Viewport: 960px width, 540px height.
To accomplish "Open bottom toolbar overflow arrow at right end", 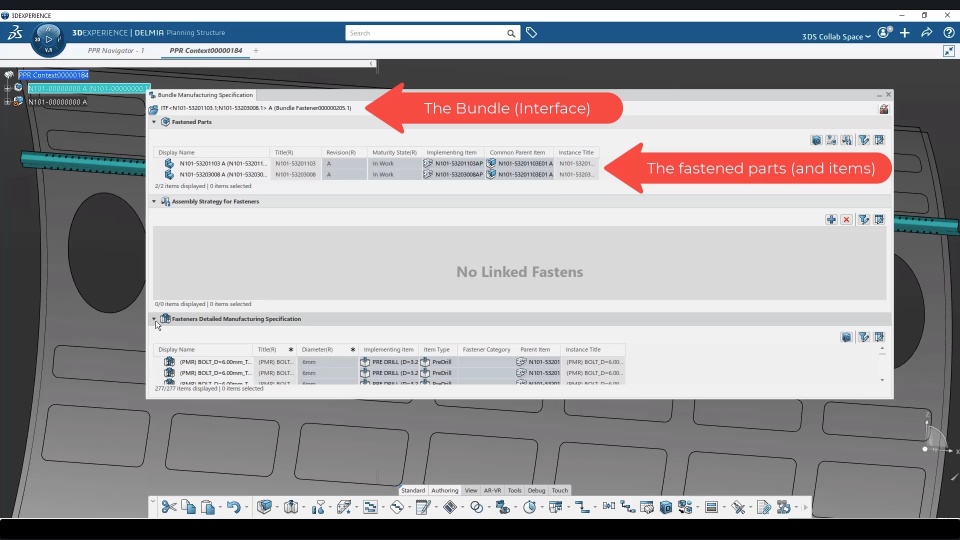I will [805, 508].
